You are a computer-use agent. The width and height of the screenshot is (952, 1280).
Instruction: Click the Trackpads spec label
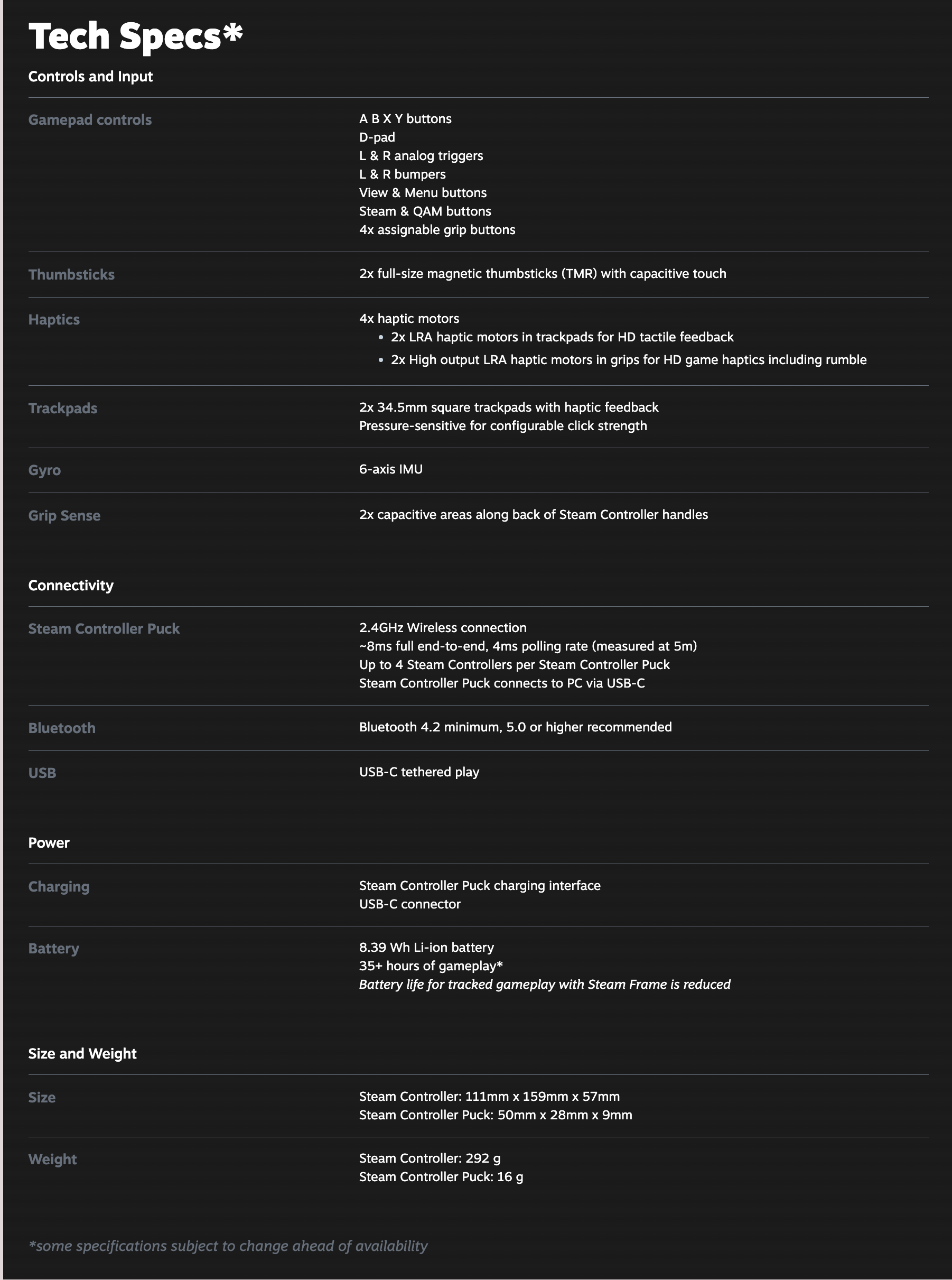63,408
